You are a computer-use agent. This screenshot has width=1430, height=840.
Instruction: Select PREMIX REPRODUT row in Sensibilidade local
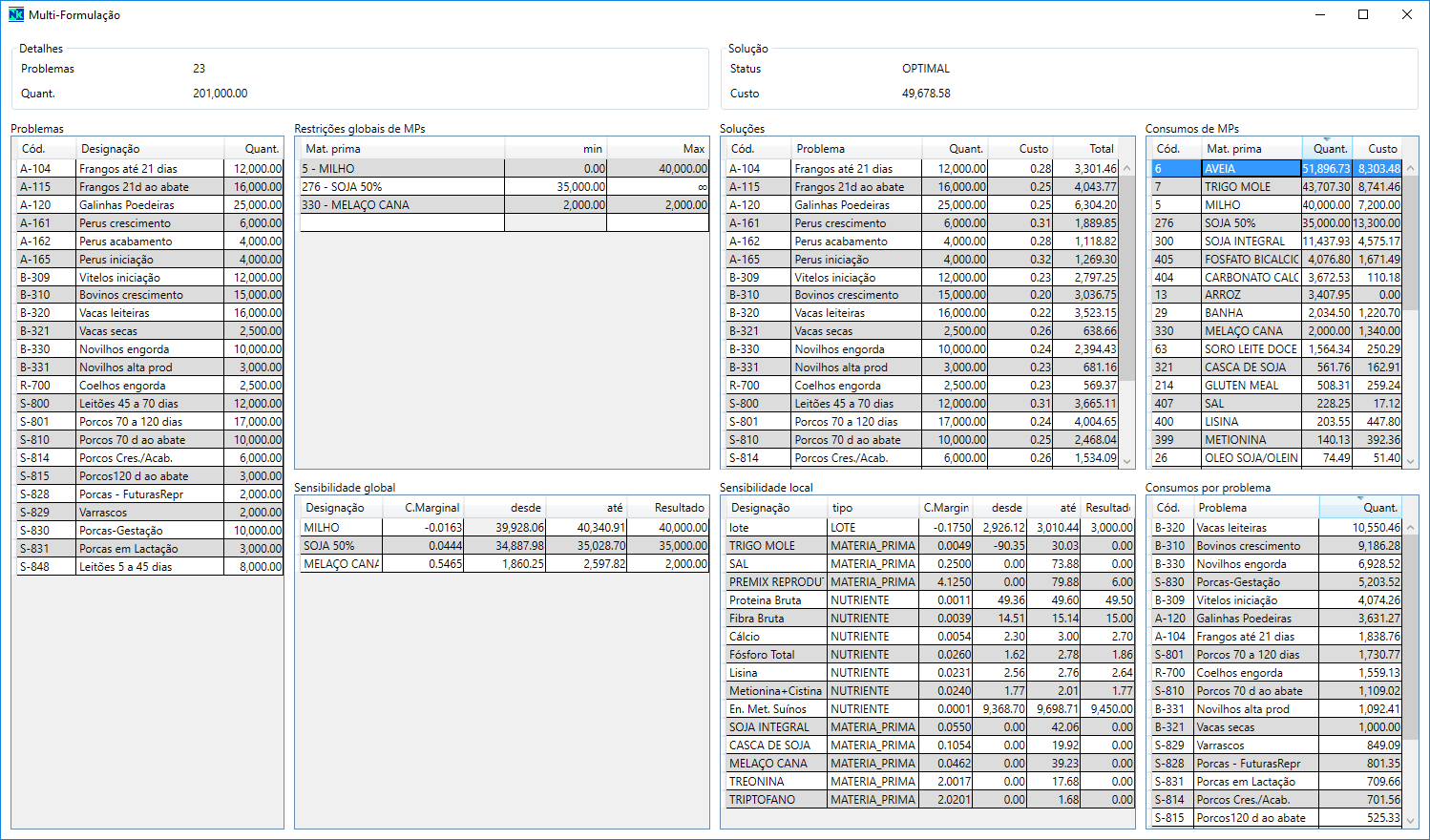coord(775,582)
